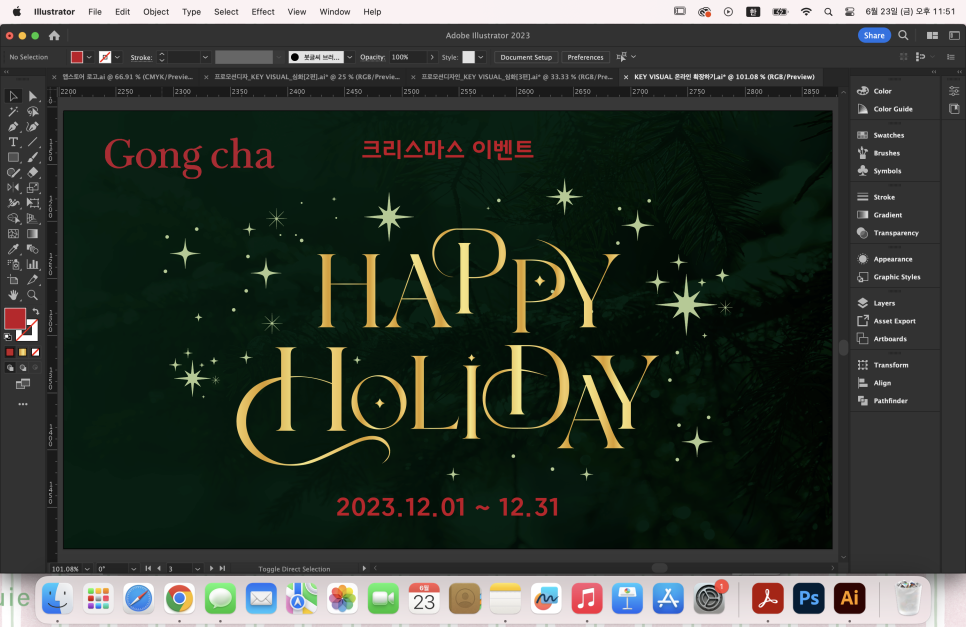
Task: Select the Hand tool
Action: tap(13, 296)
